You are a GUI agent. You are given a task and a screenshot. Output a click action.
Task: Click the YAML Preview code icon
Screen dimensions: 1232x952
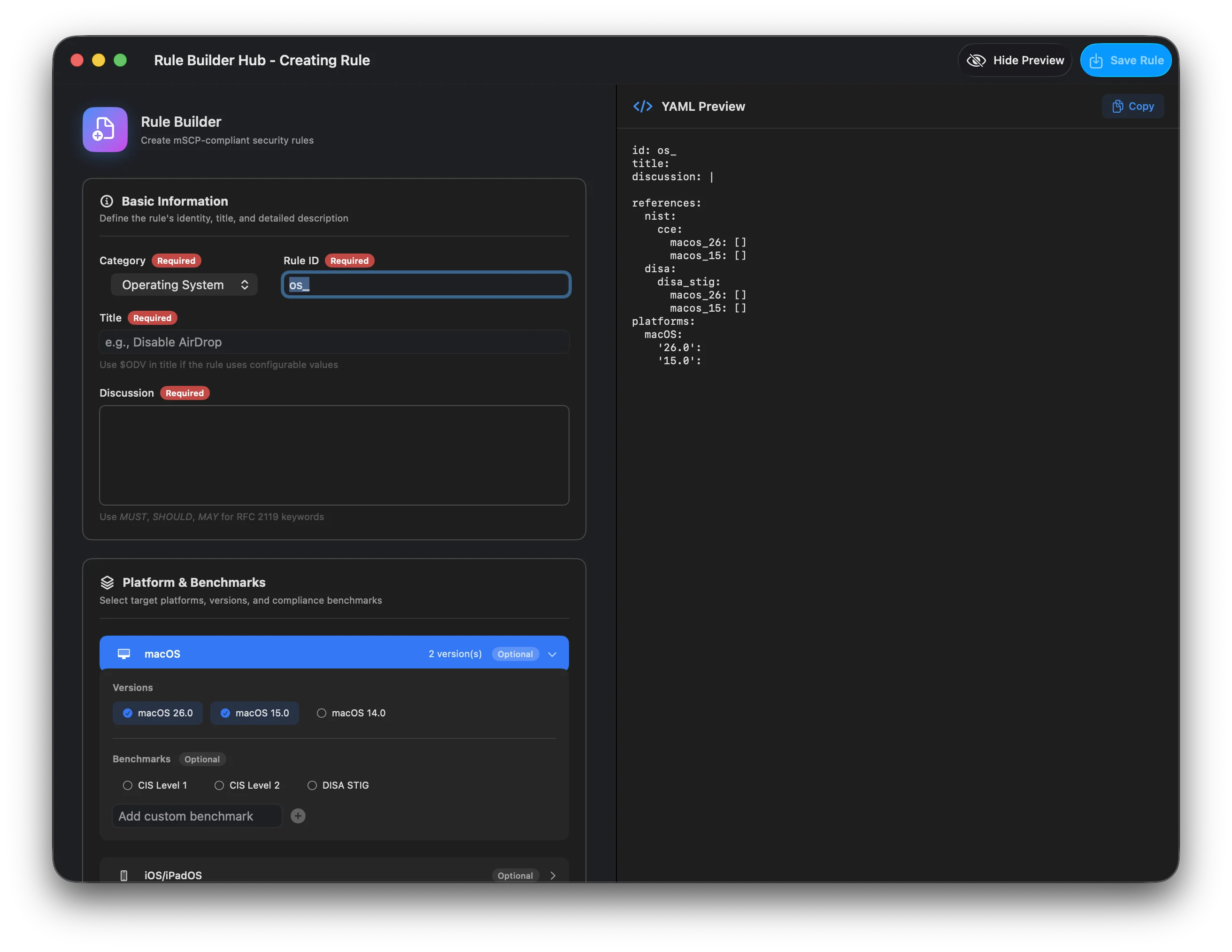pyautogui.click(x=642, y=107)
